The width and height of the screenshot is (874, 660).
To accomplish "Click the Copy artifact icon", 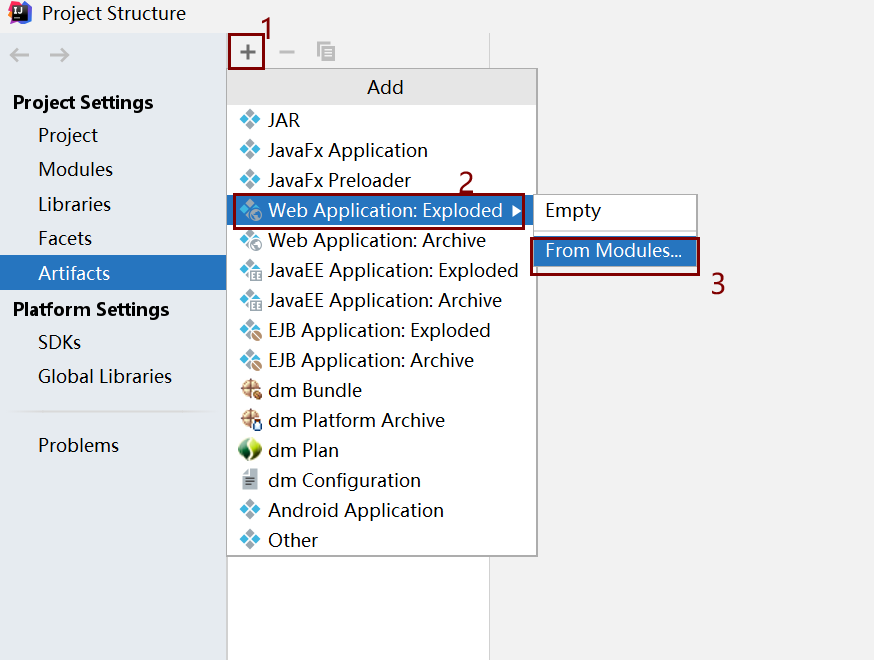I will [325, 50].
